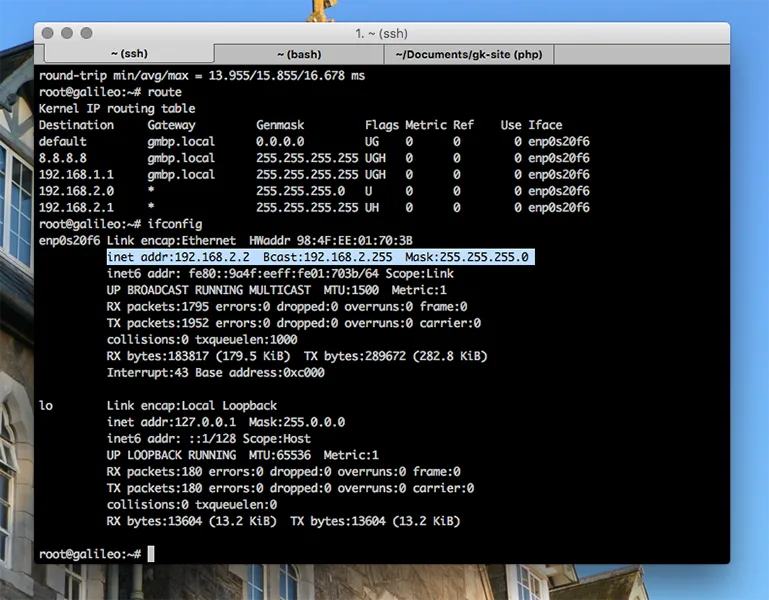Click the window title "1. ~ (ssh)"
This screenshot has height=600, width=769.
coord(382,33)
